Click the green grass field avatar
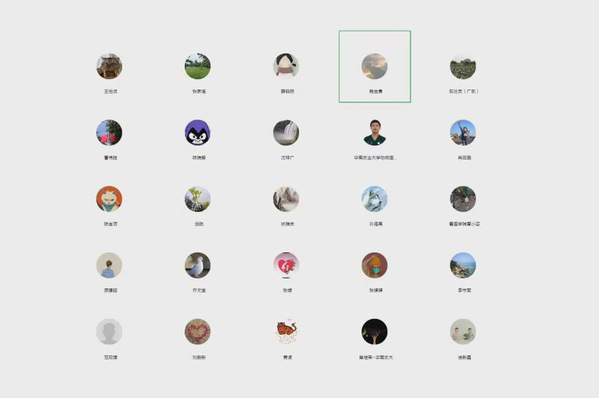 coord(198,66)
